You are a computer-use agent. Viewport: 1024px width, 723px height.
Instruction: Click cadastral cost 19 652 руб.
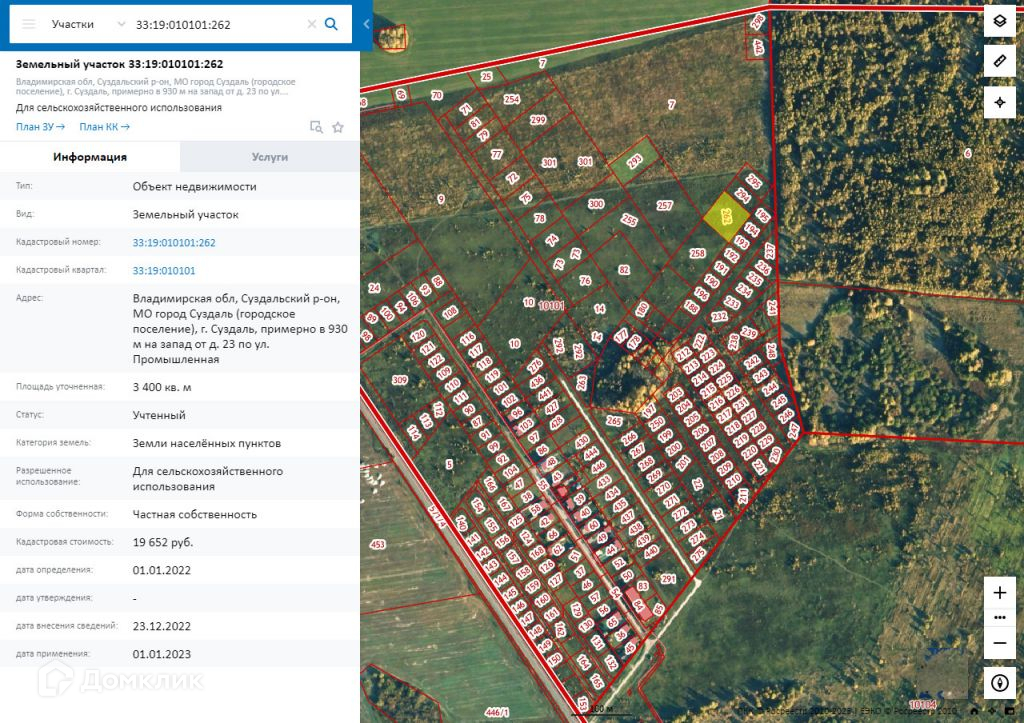[163, 542]
